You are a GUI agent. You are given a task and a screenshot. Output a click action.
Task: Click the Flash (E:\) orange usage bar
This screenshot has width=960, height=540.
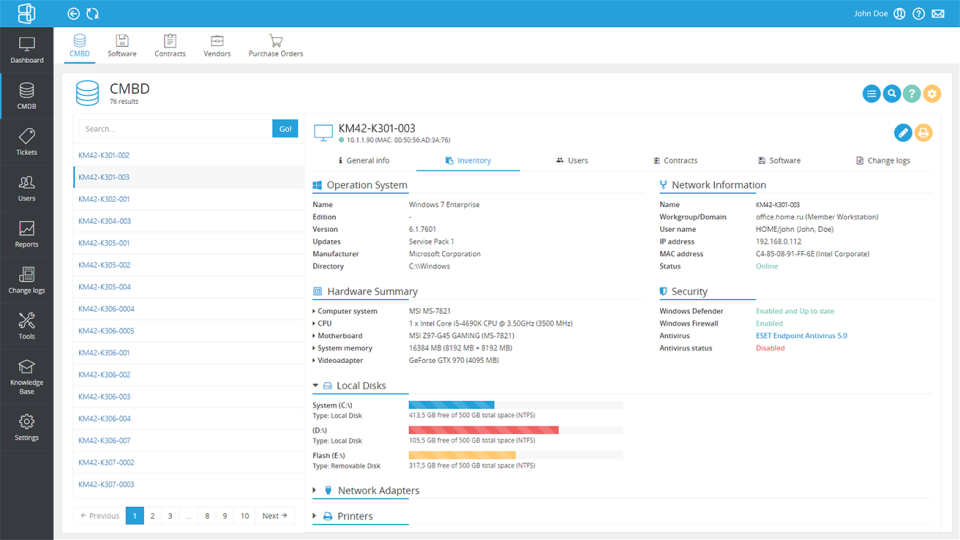coord(516,455)
